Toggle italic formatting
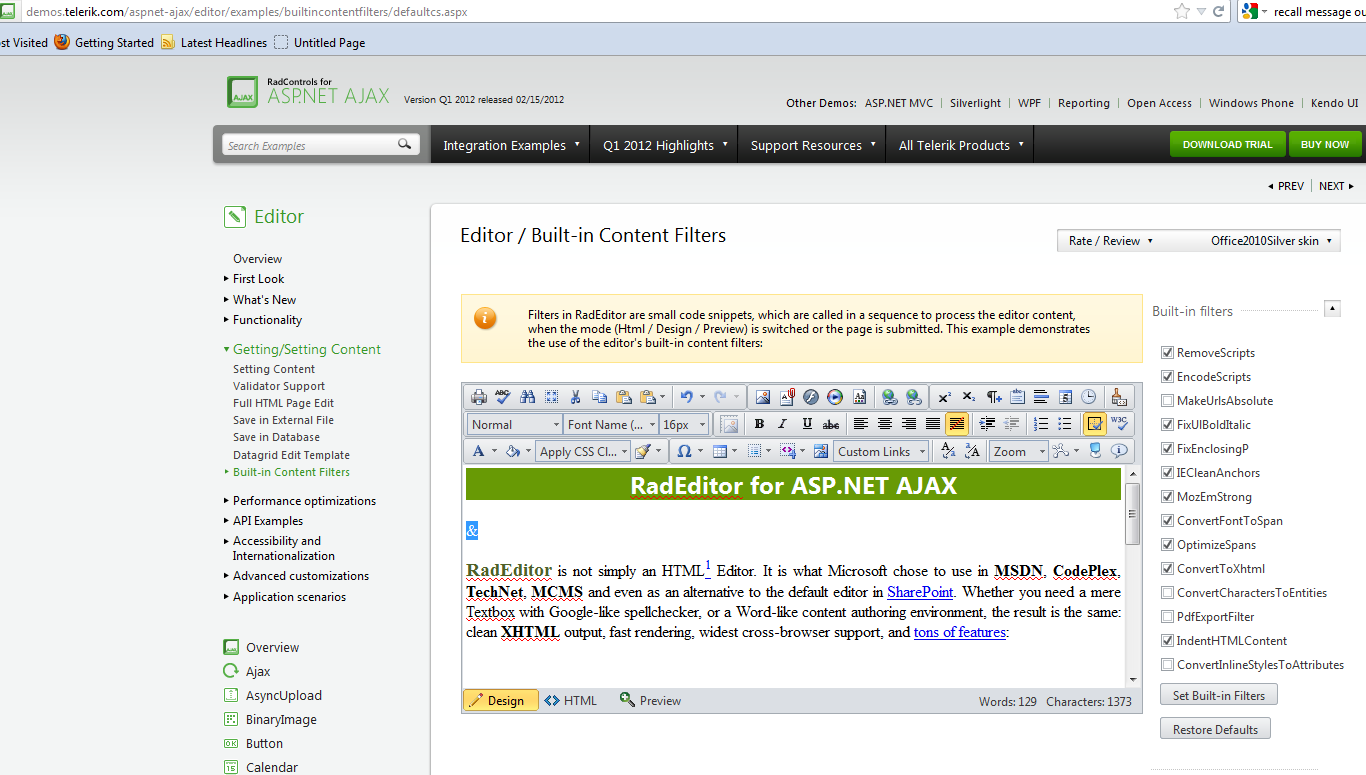This screenshot has height=775, width=1366. 783,424
